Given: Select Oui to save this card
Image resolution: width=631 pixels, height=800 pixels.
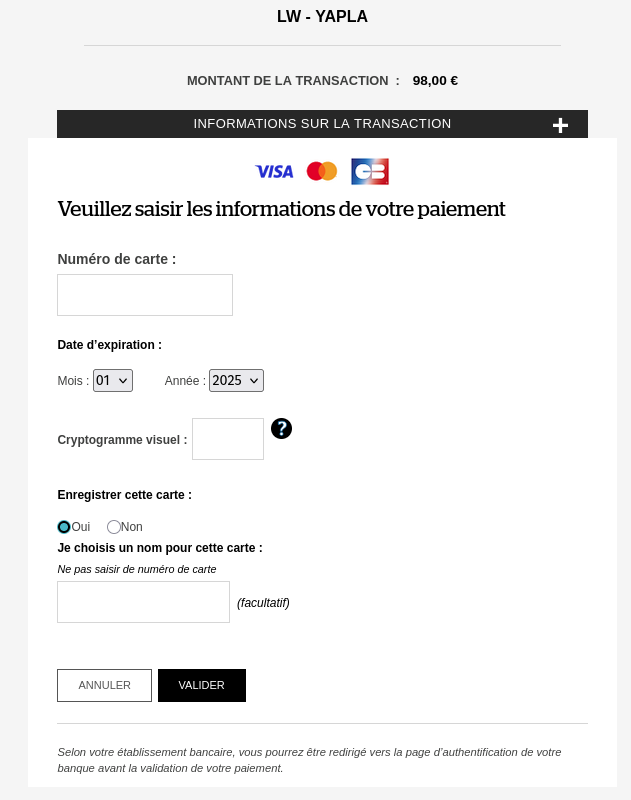Looking at the screenshot, I should [x=64, y=527].
